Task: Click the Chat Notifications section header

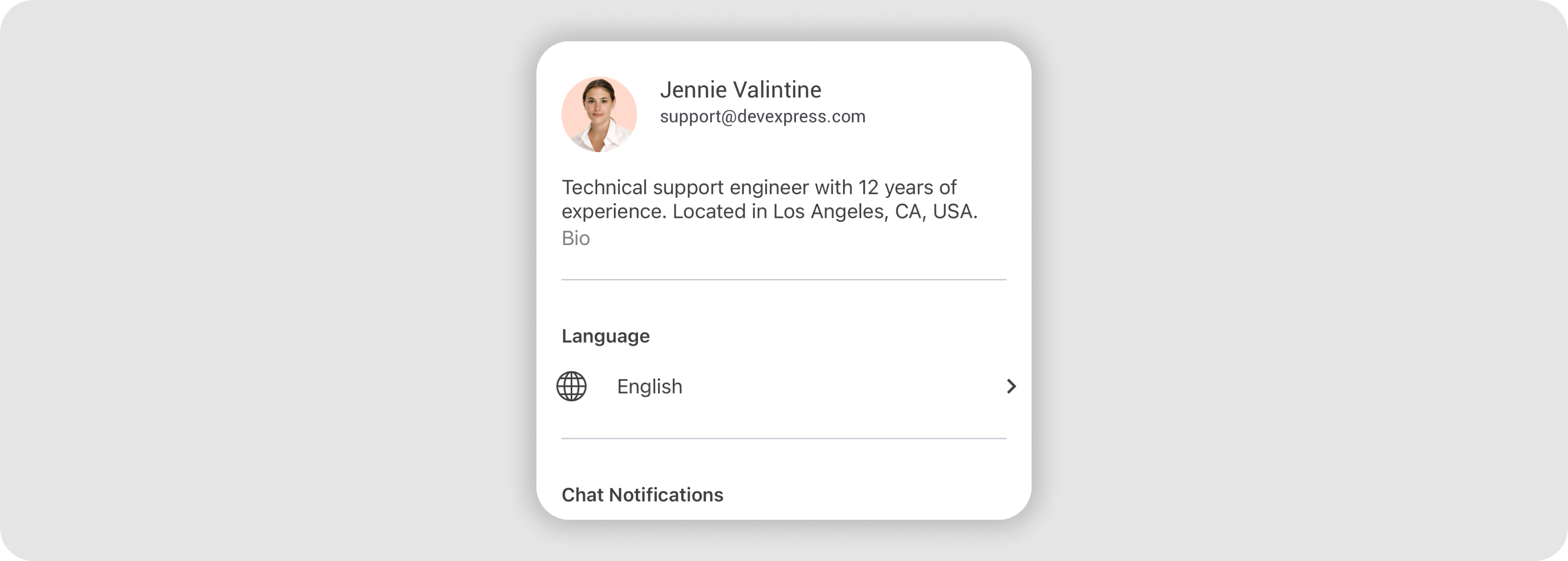Action: 642,495
